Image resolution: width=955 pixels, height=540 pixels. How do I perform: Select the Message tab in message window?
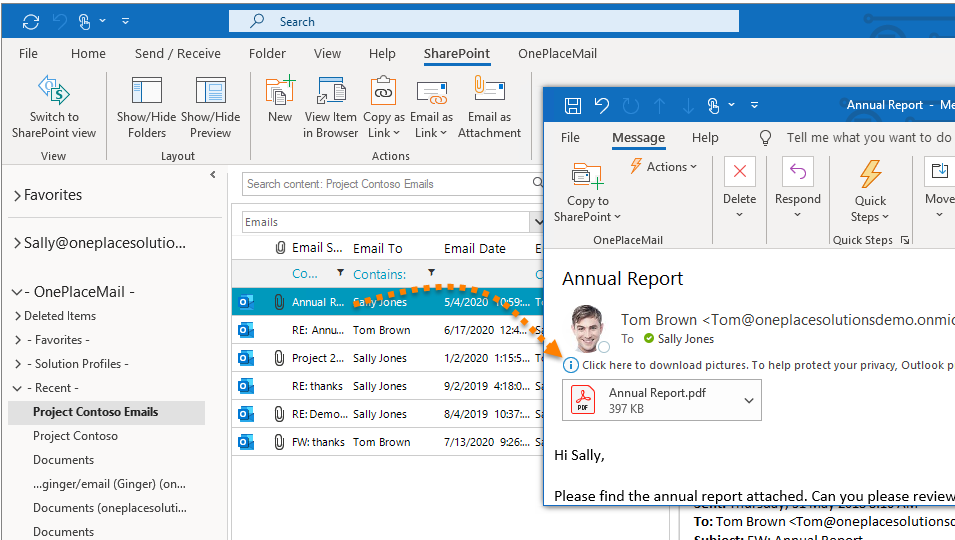[x=638, y=138]
